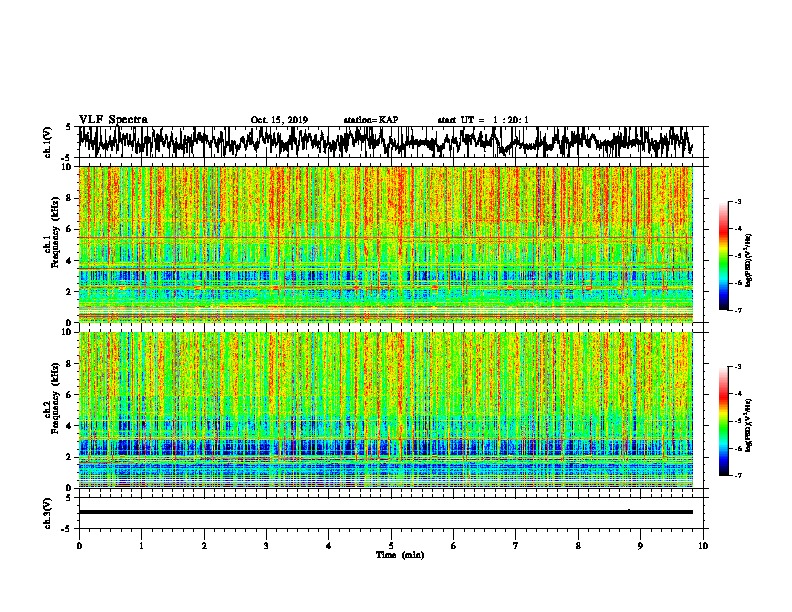Click inside the ch.1 spectrogram panel
Screen dimensions: 792x612
(x=385, y=244)
